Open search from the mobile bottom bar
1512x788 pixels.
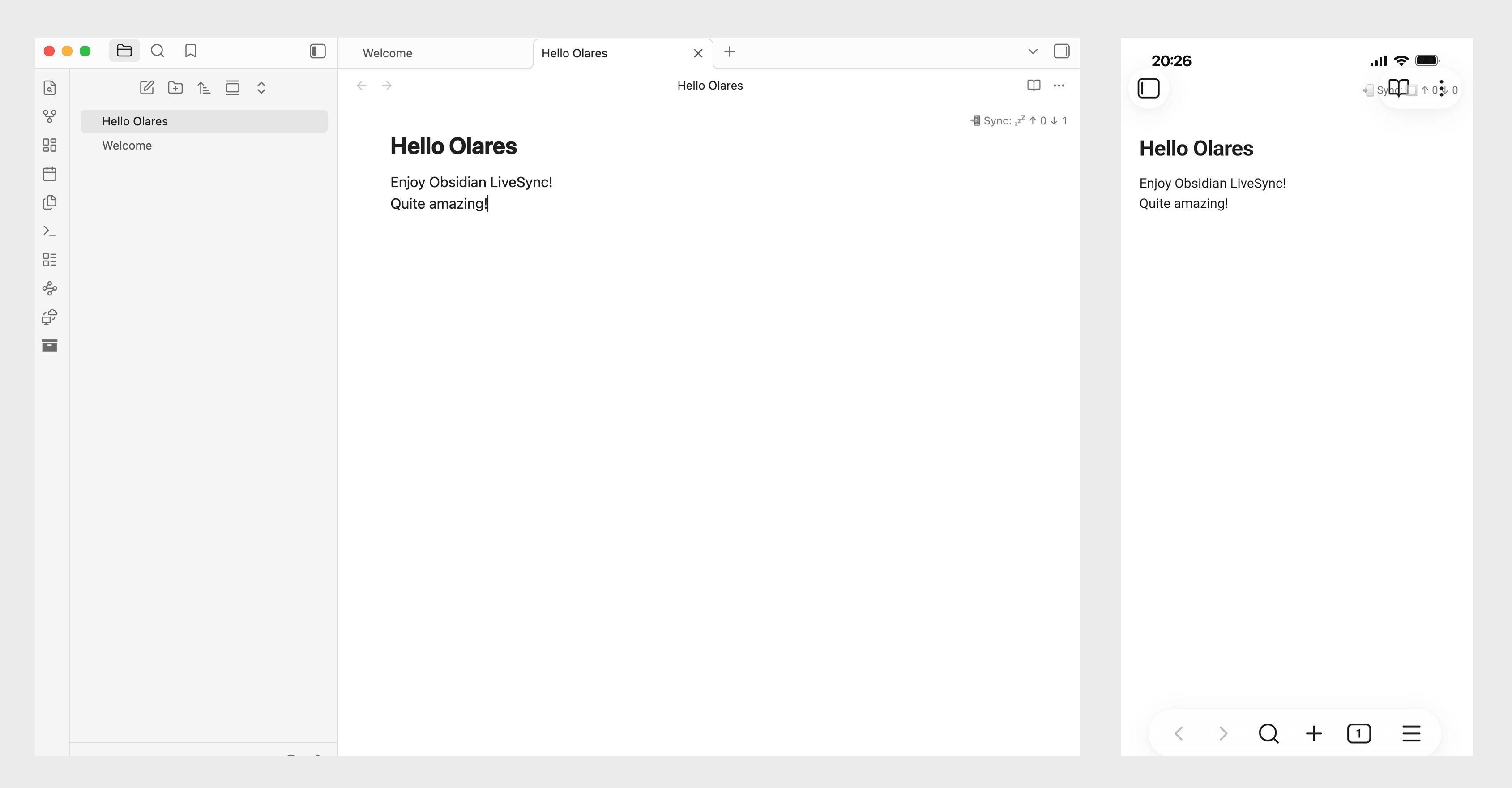tap(1269, 733)
